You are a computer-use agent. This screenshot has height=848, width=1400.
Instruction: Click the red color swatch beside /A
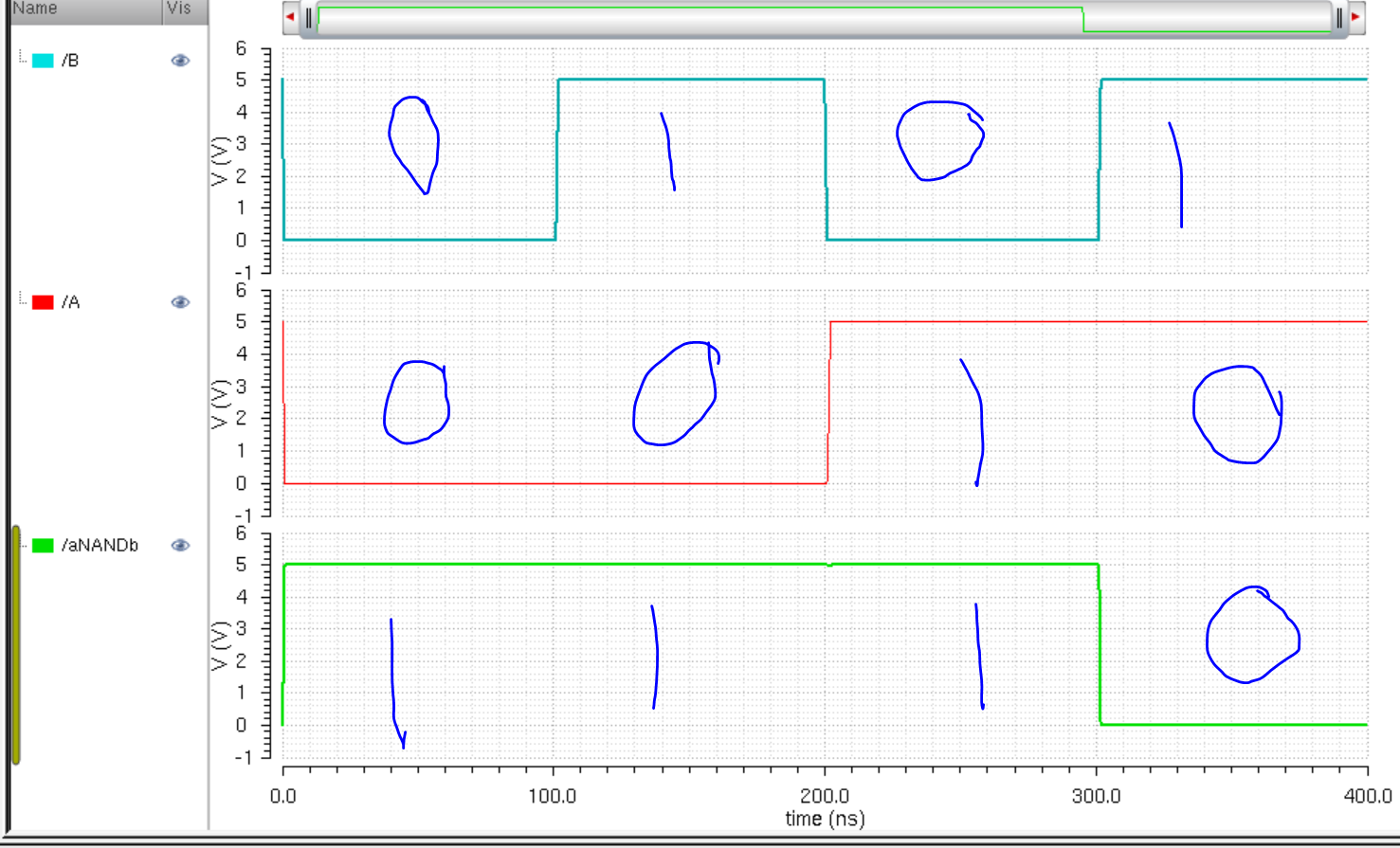click(x=43, y=302)
